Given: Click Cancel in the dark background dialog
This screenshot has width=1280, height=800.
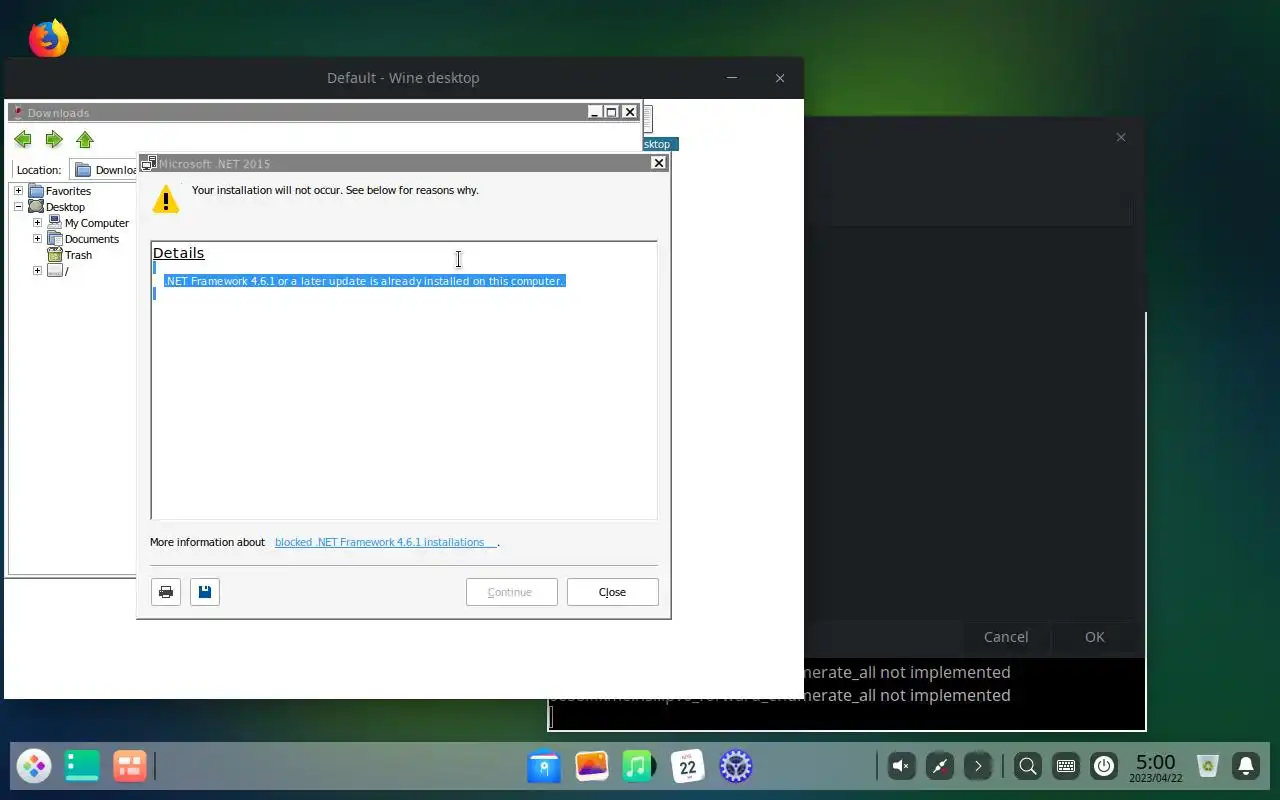Looking at the screenshot, I should pyautogui.click(x=1006, y=637).
